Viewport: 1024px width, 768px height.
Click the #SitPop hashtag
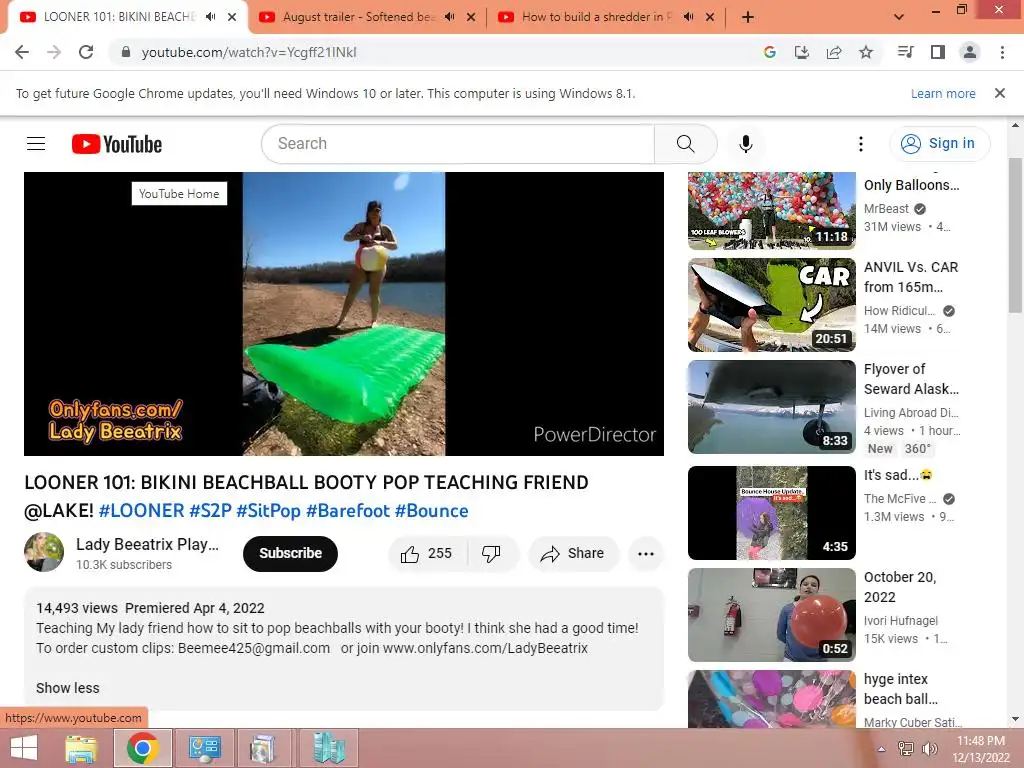(268, 511)
